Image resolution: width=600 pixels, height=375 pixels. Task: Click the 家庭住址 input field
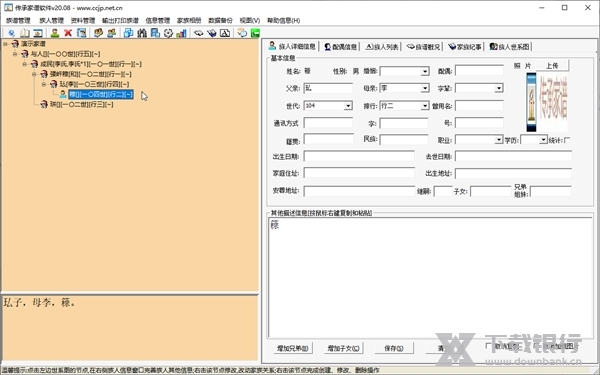click(x=359, y=173)
